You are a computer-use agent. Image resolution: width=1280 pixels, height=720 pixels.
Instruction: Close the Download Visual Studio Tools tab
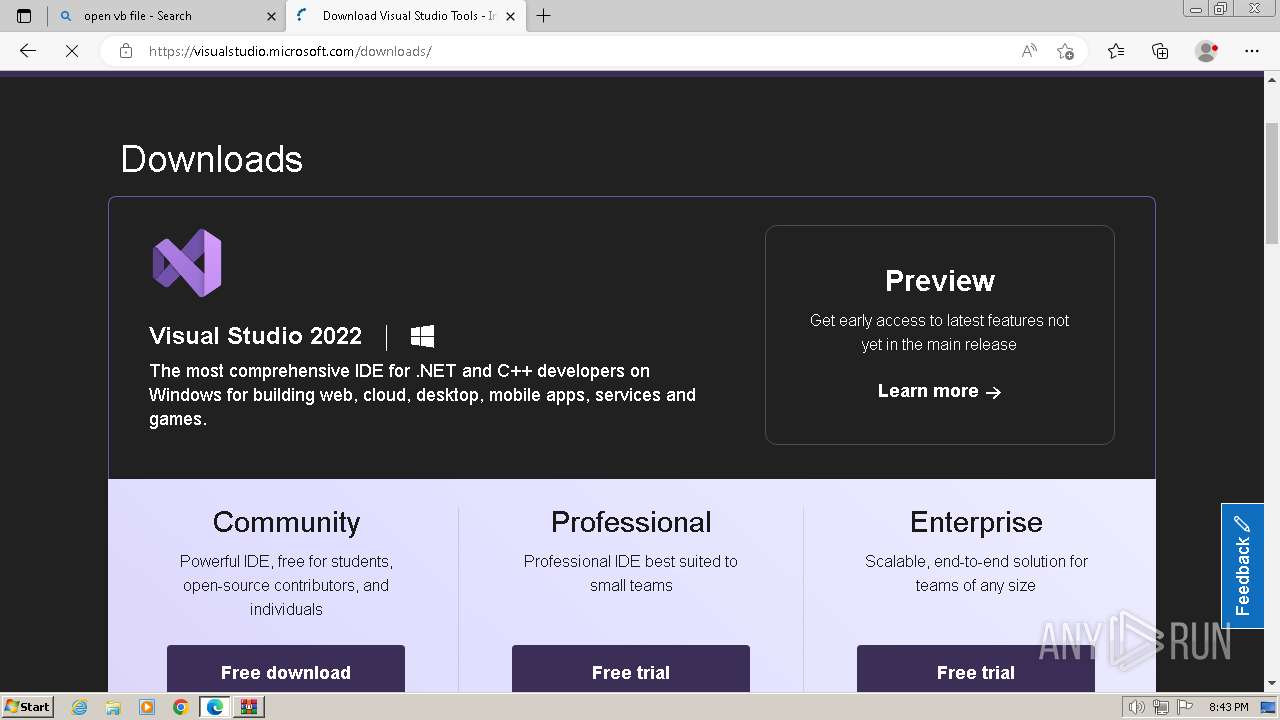coord(510,16)
